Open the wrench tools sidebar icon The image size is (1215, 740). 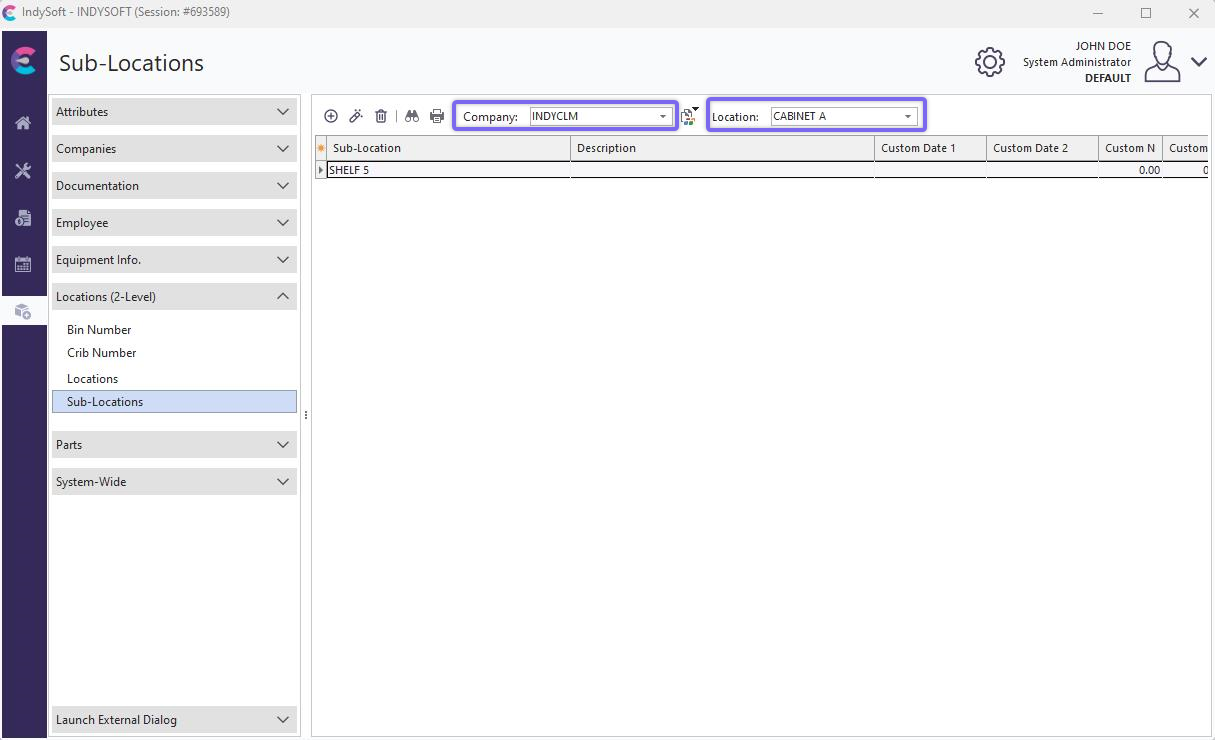pyautogui.click(x=23, y=171)
